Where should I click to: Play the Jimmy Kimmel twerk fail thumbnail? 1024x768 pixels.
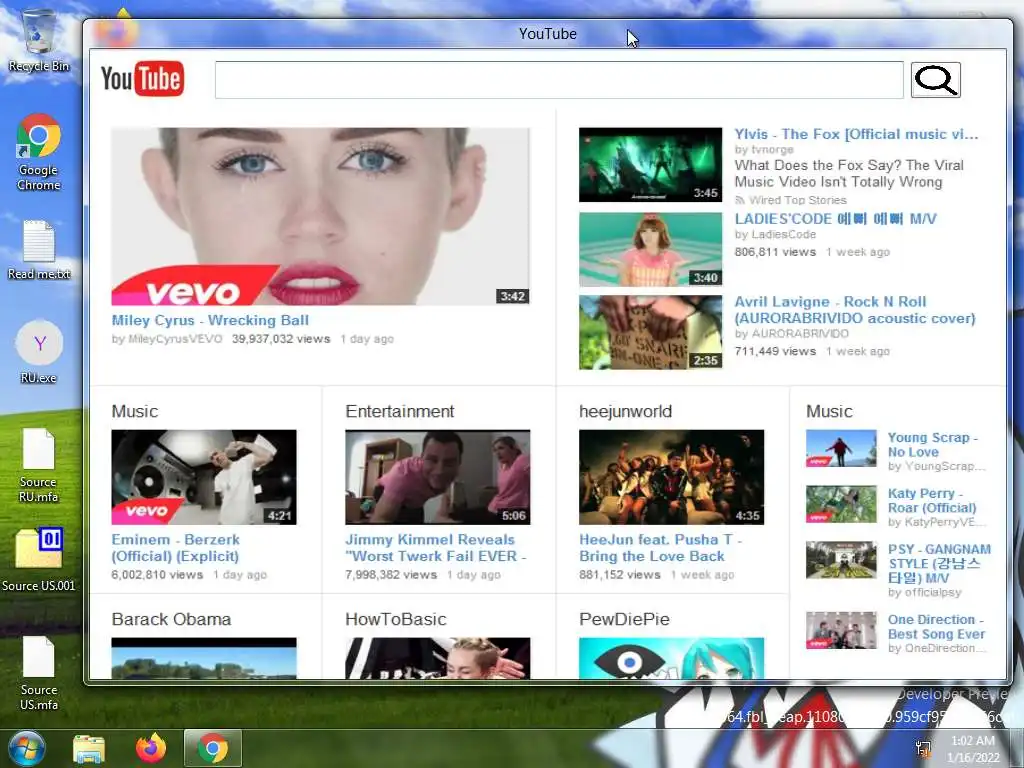coord(438,477)
